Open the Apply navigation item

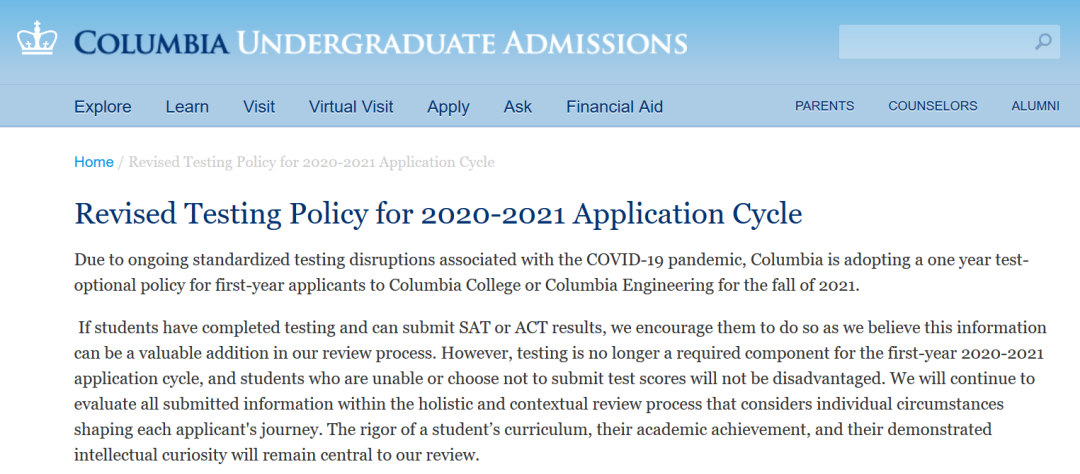(x=448, y=106)
